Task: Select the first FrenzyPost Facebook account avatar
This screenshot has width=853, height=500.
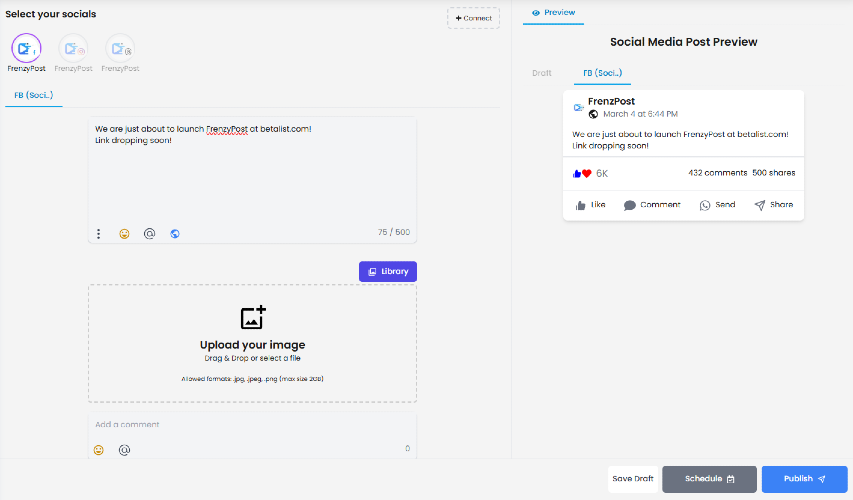Action: click(26, 48)
